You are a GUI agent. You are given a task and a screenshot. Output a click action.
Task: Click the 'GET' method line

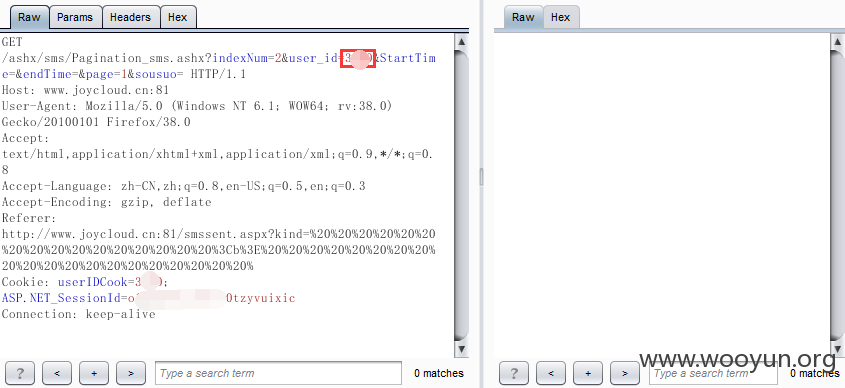[x=12, y=42]
